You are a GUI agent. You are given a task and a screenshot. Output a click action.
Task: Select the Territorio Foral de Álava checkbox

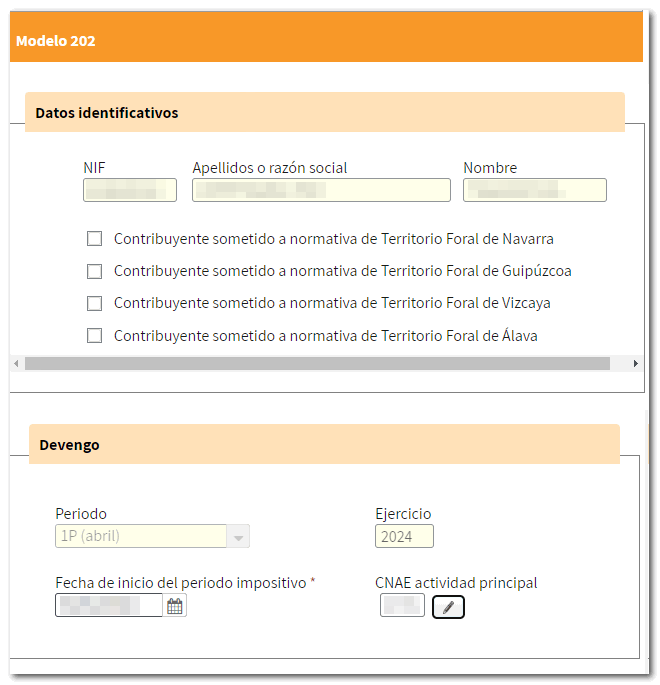click(94, 336)
